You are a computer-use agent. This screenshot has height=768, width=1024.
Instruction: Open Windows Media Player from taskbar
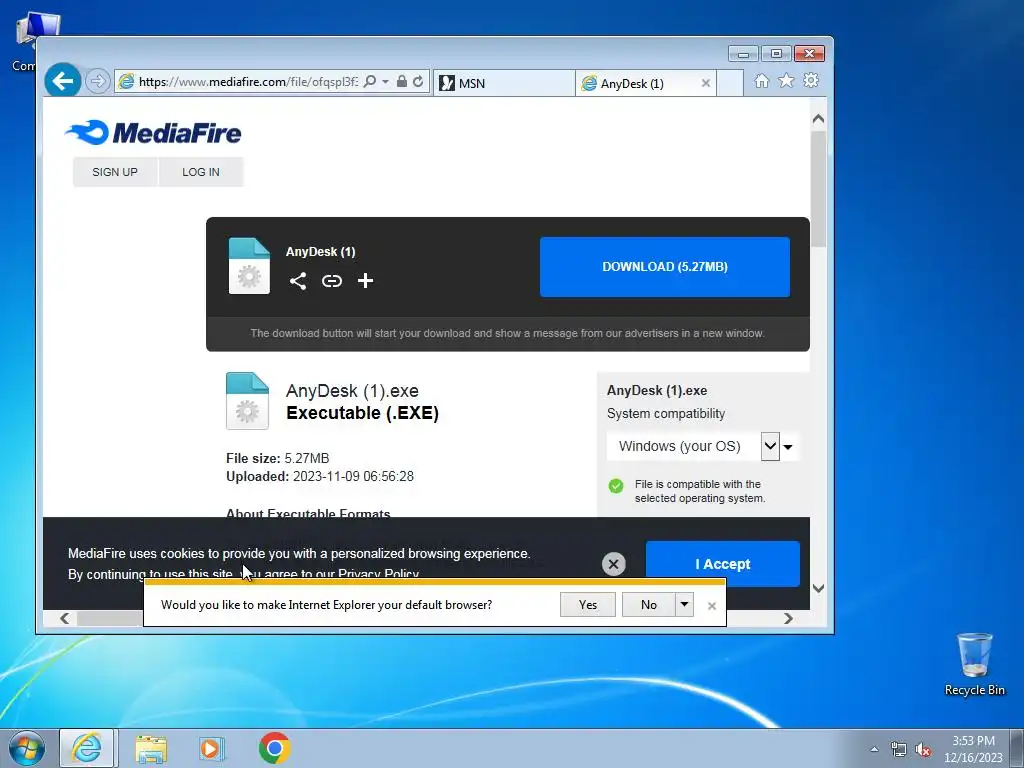211,748
